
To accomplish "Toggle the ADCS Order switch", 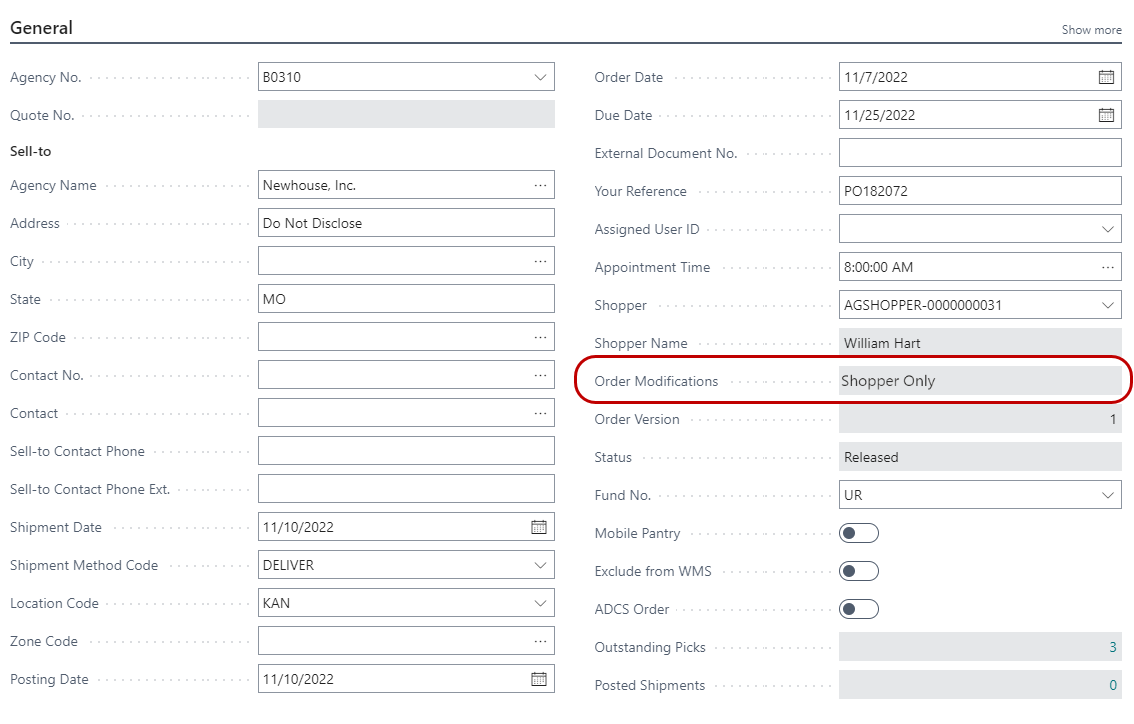I will click(859, 609).
